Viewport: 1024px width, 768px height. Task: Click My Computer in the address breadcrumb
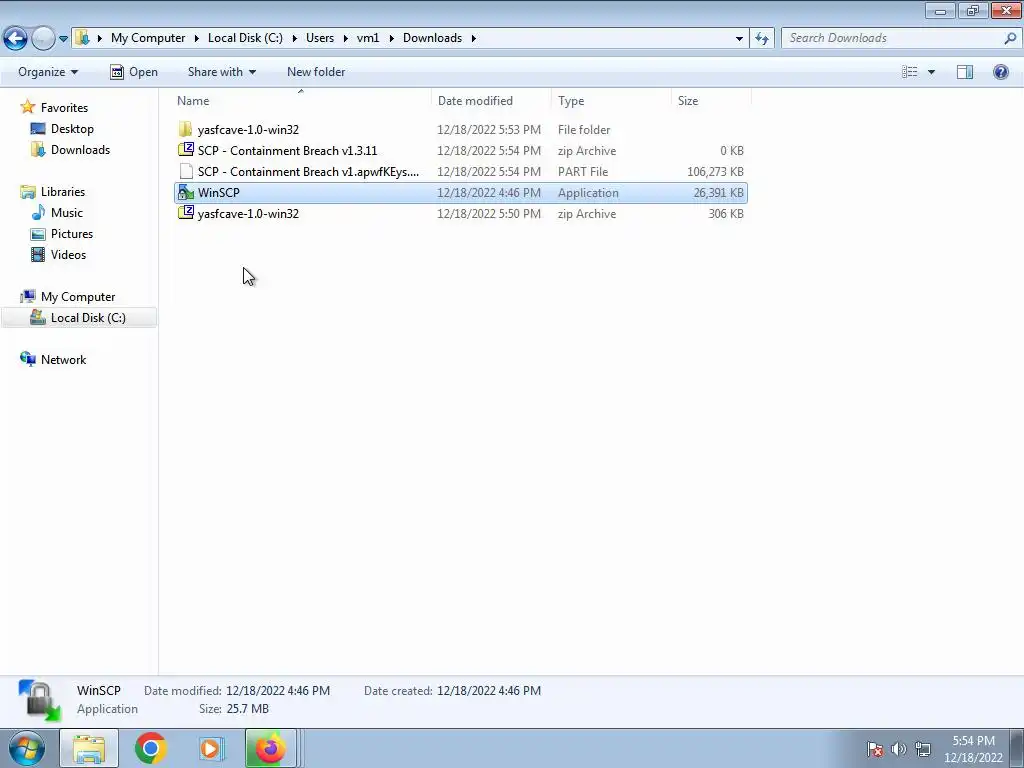point(148,38)
